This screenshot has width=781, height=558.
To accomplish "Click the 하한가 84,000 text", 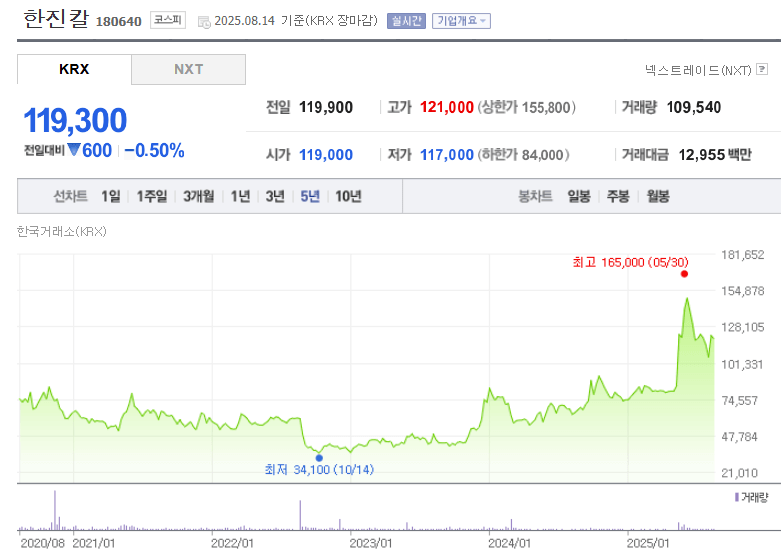I will [523, 155].
